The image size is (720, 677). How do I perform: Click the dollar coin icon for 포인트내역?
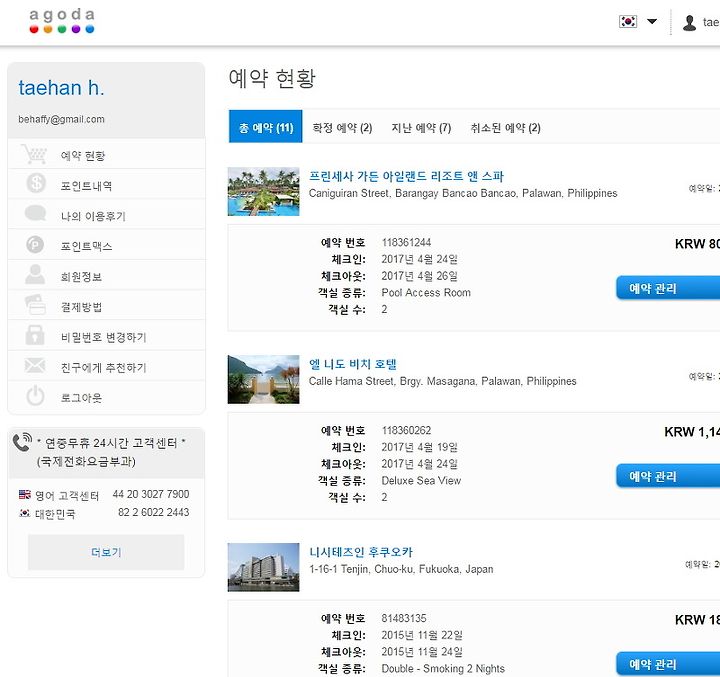point(36,183)
